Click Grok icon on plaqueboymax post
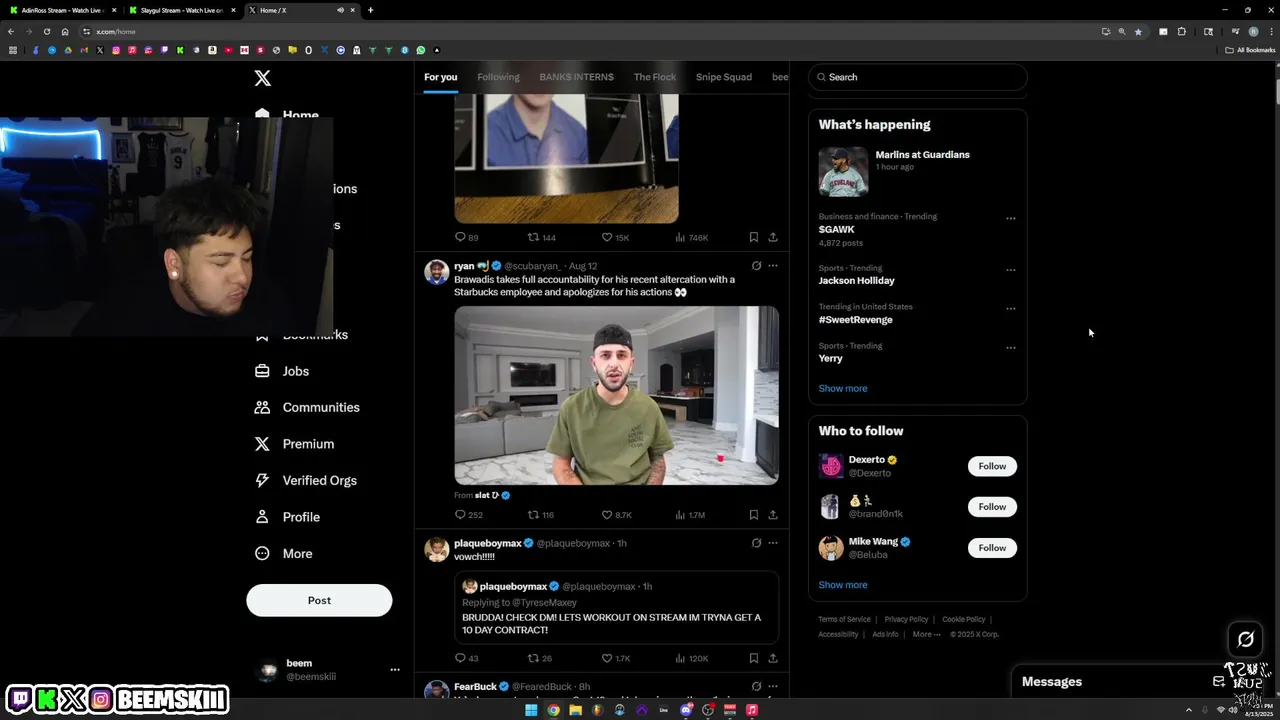 click(x=756, y=543)
